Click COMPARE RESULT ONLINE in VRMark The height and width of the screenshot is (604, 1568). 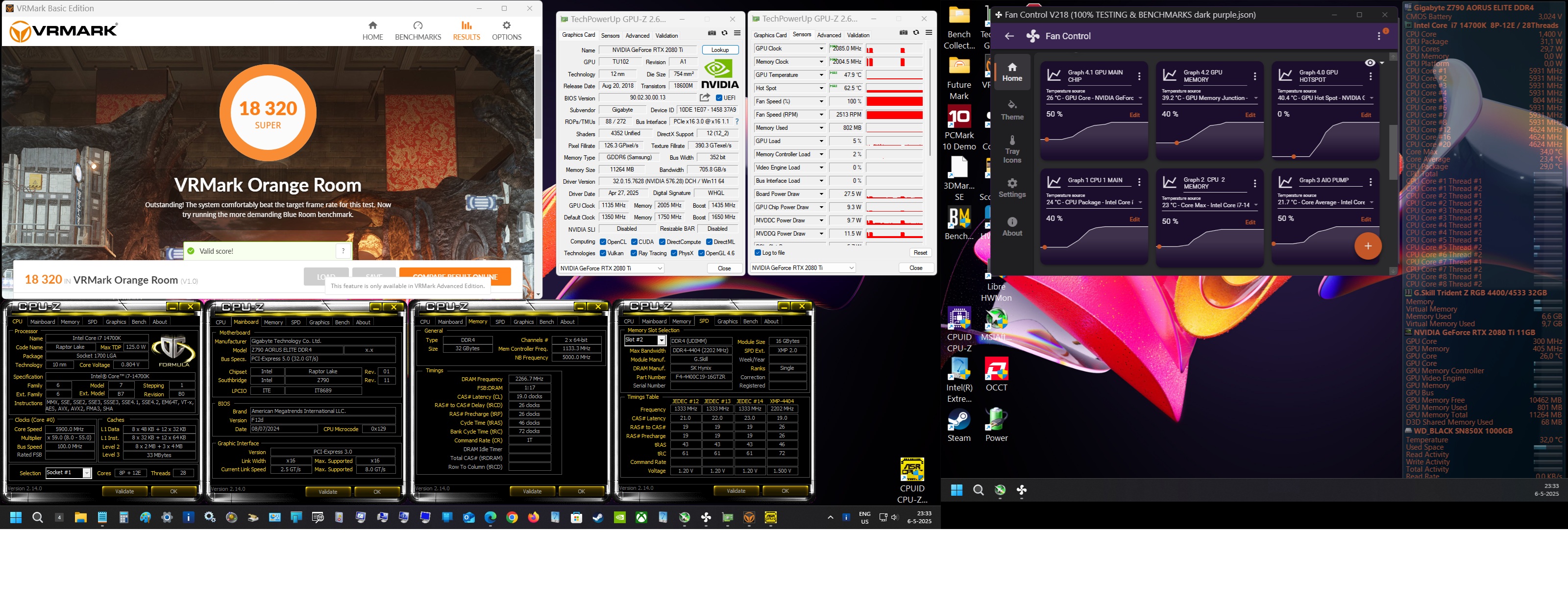pyautogui.click(x=455, y=277)
